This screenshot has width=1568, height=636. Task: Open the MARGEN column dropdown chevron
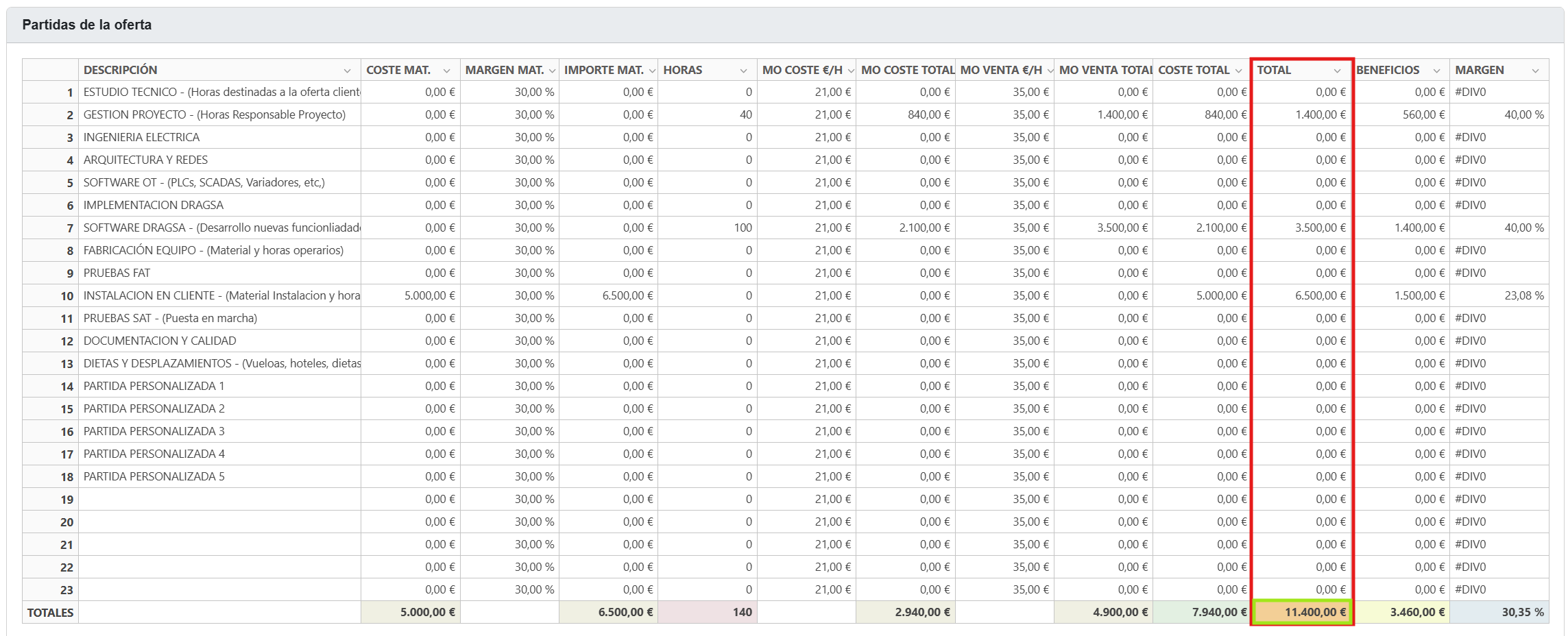click(1535, 71)
